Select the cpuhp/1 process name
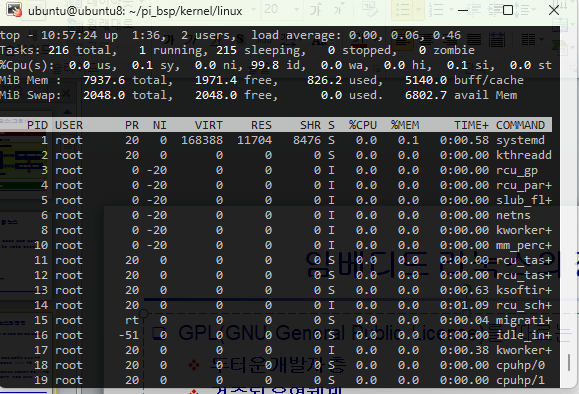The height and width of the screenshot is (394, 579). point(520,380)
